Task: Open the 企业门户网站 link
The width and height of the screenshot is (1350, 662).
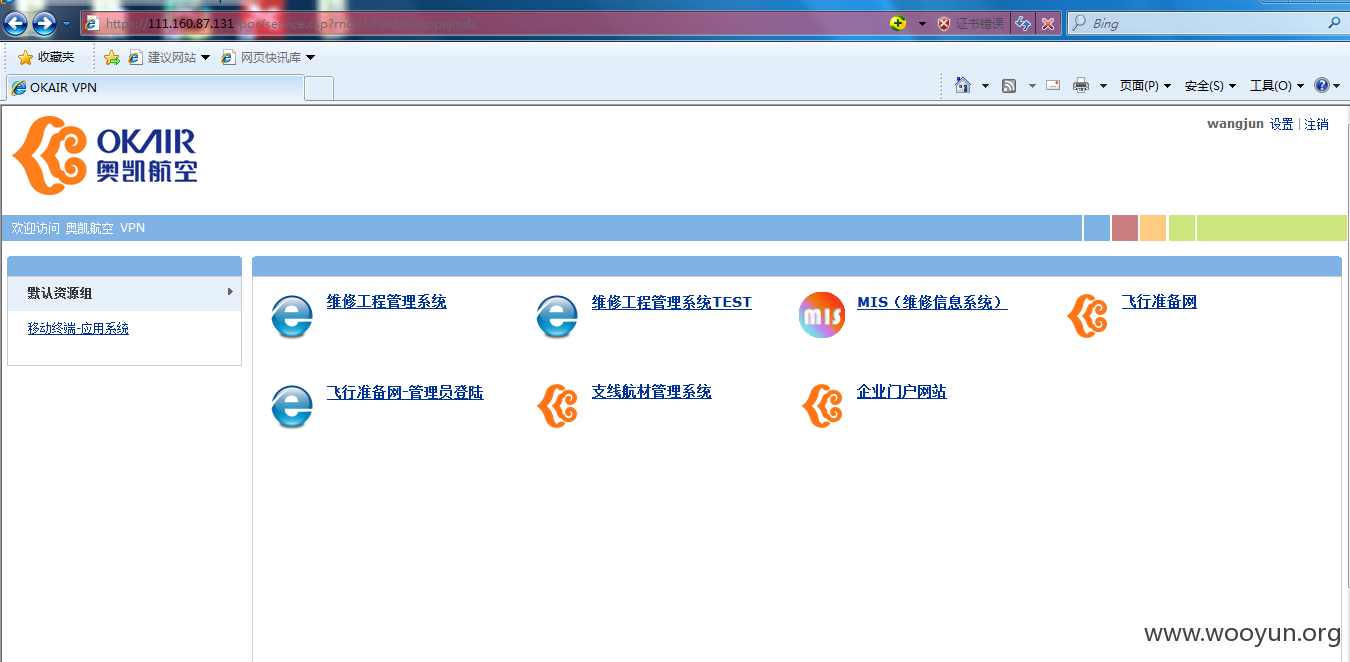Action: (901, 392)
